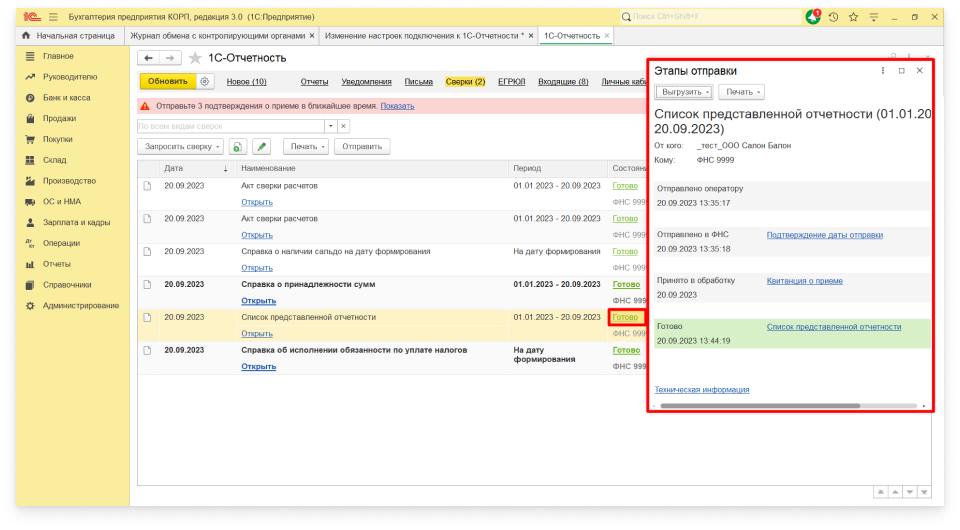Open the Письма section link
This screenshot has height=530, width=960.
point(418,82)
